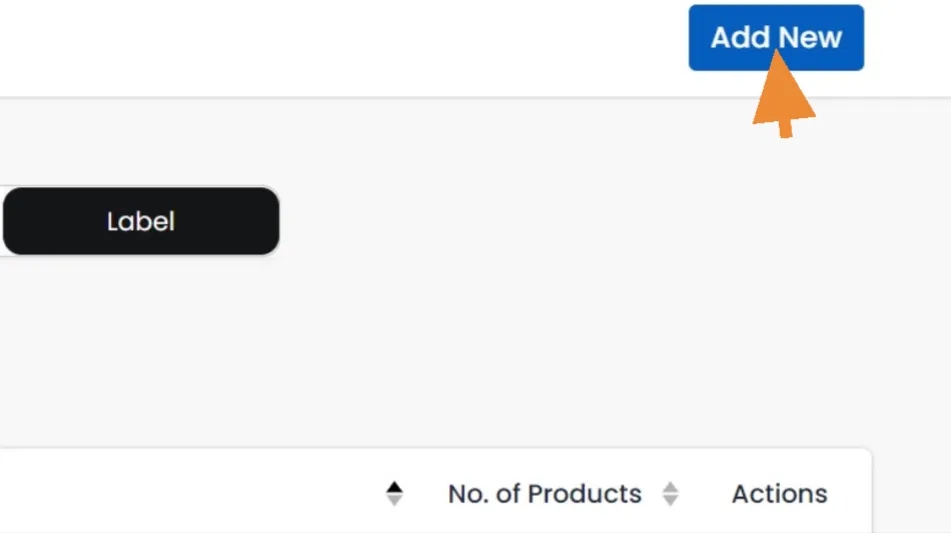Select the Actions heading in the table

(779, 494)
